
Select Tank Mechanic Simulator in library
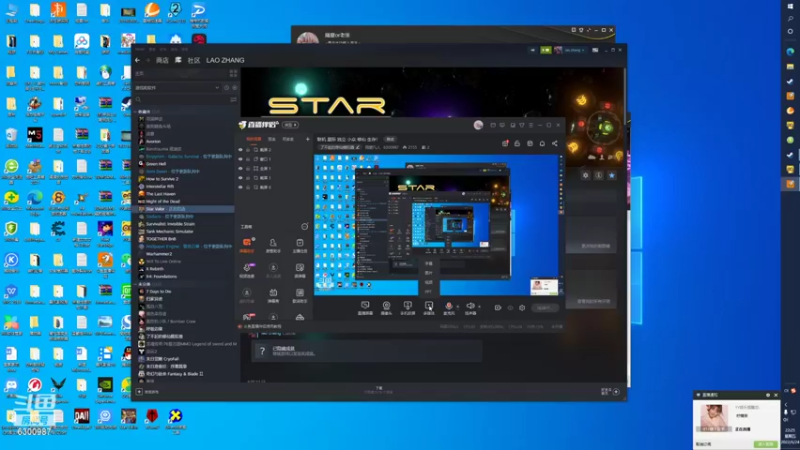[169, 231]
